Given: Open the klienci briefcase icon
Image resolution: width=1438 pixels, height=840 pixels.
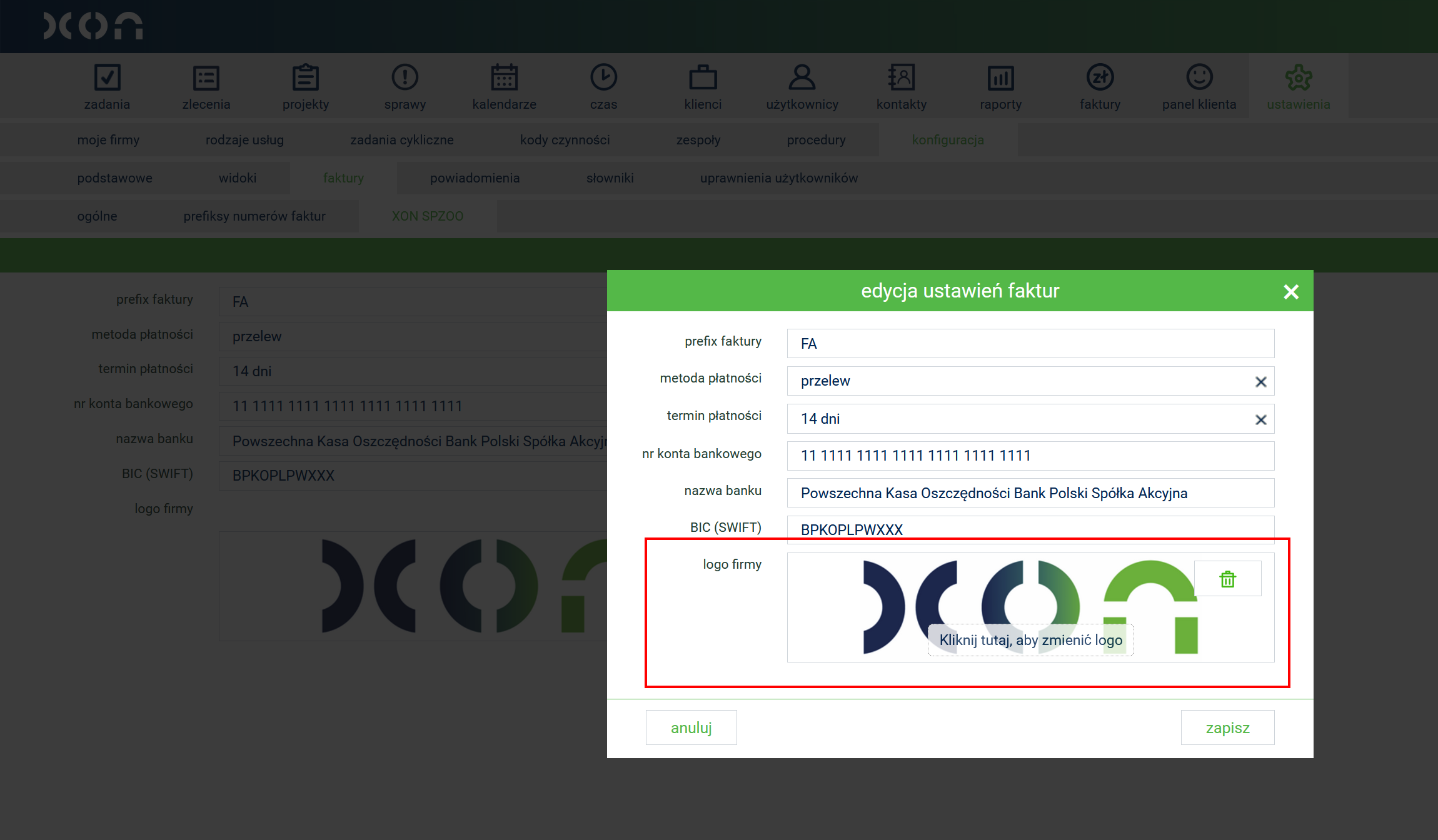Looking at the screenshot, I should (x=703, y=78).
